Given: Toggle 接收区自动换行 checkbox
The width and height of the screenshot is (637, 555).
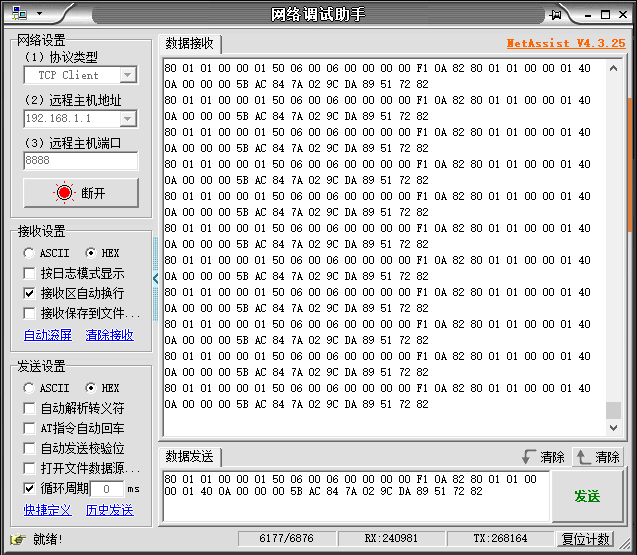Looking at the screenshot, I should pyautogui.click(x=29, y=293).
